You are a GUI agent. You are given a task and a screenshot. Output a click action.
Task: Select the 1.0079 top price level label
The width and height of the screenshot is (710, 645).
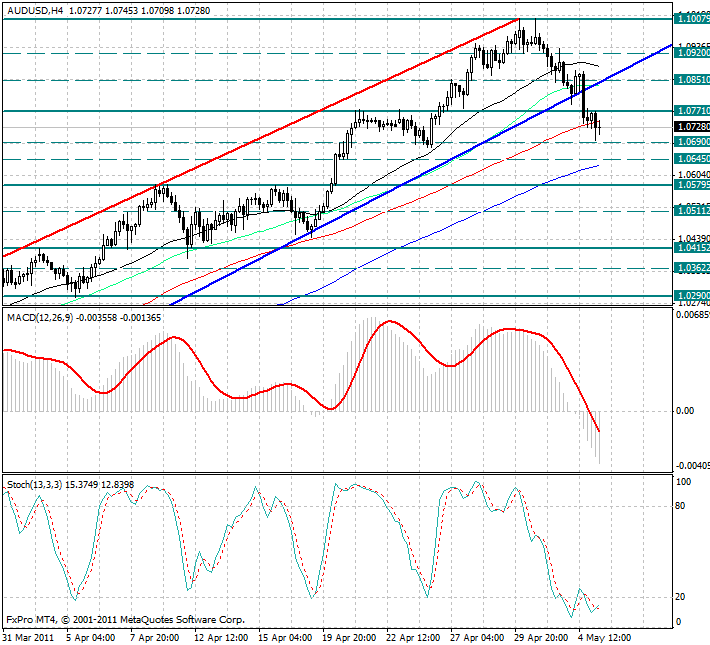692,19
